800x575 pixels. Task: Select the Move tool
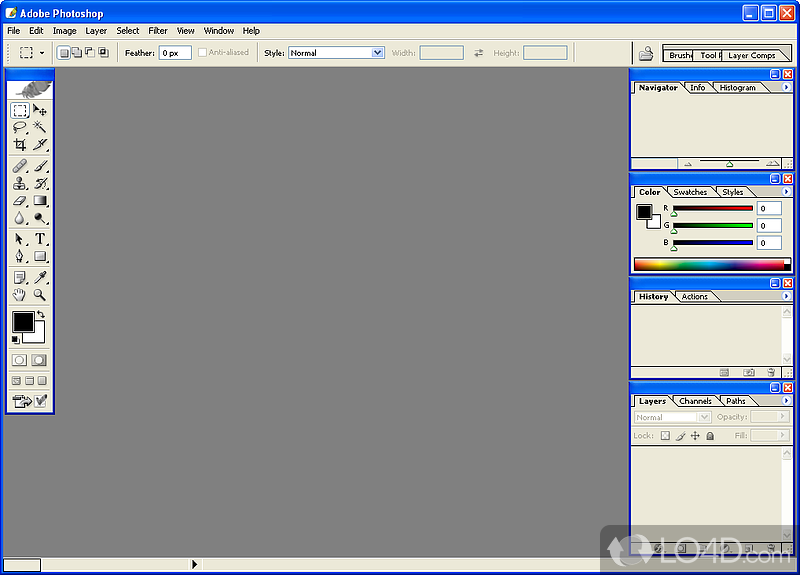coord(40,110)
